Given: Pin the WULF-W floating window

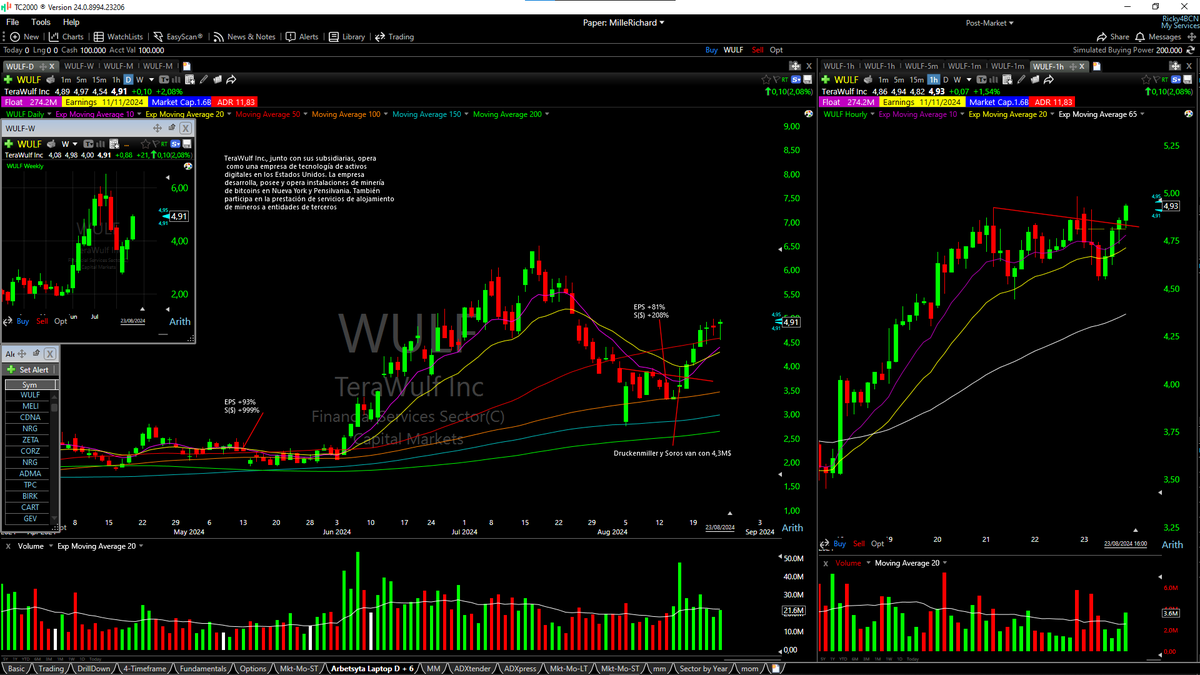Looking at the screenshot, I should [x=172, y=128].
